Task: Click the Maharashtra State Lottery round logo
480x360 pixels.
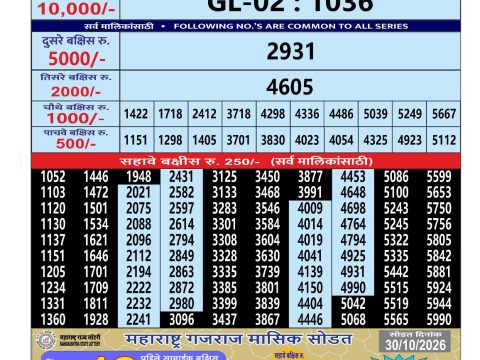Action: 46,340
